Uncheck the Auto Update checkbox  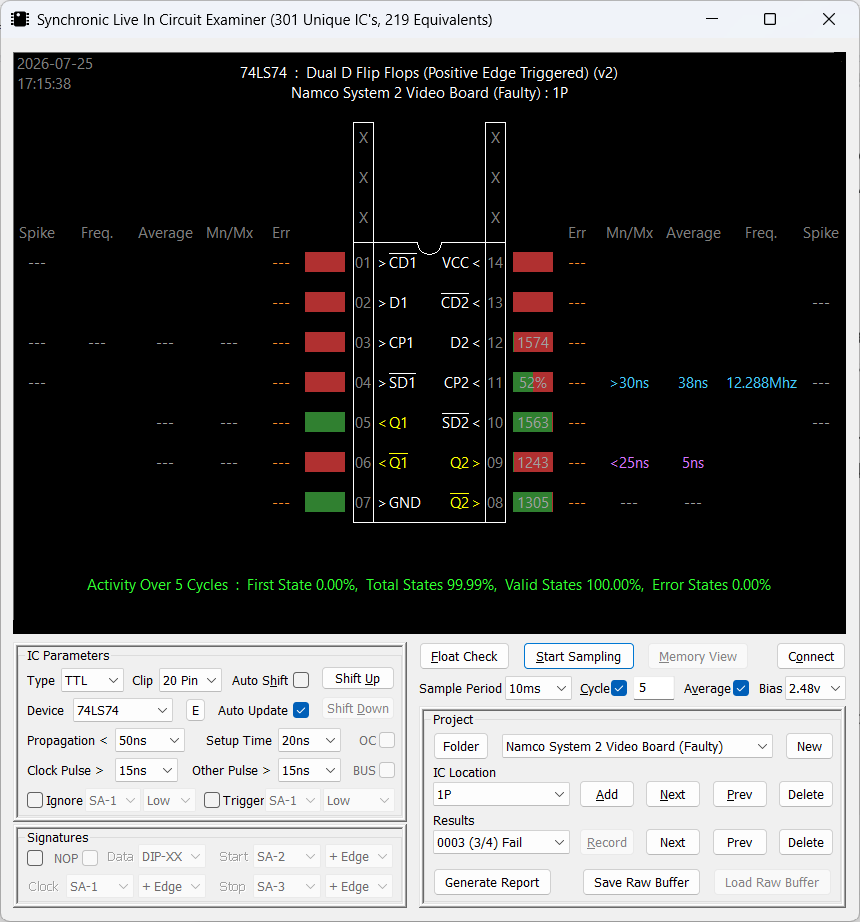coord(301,710)
